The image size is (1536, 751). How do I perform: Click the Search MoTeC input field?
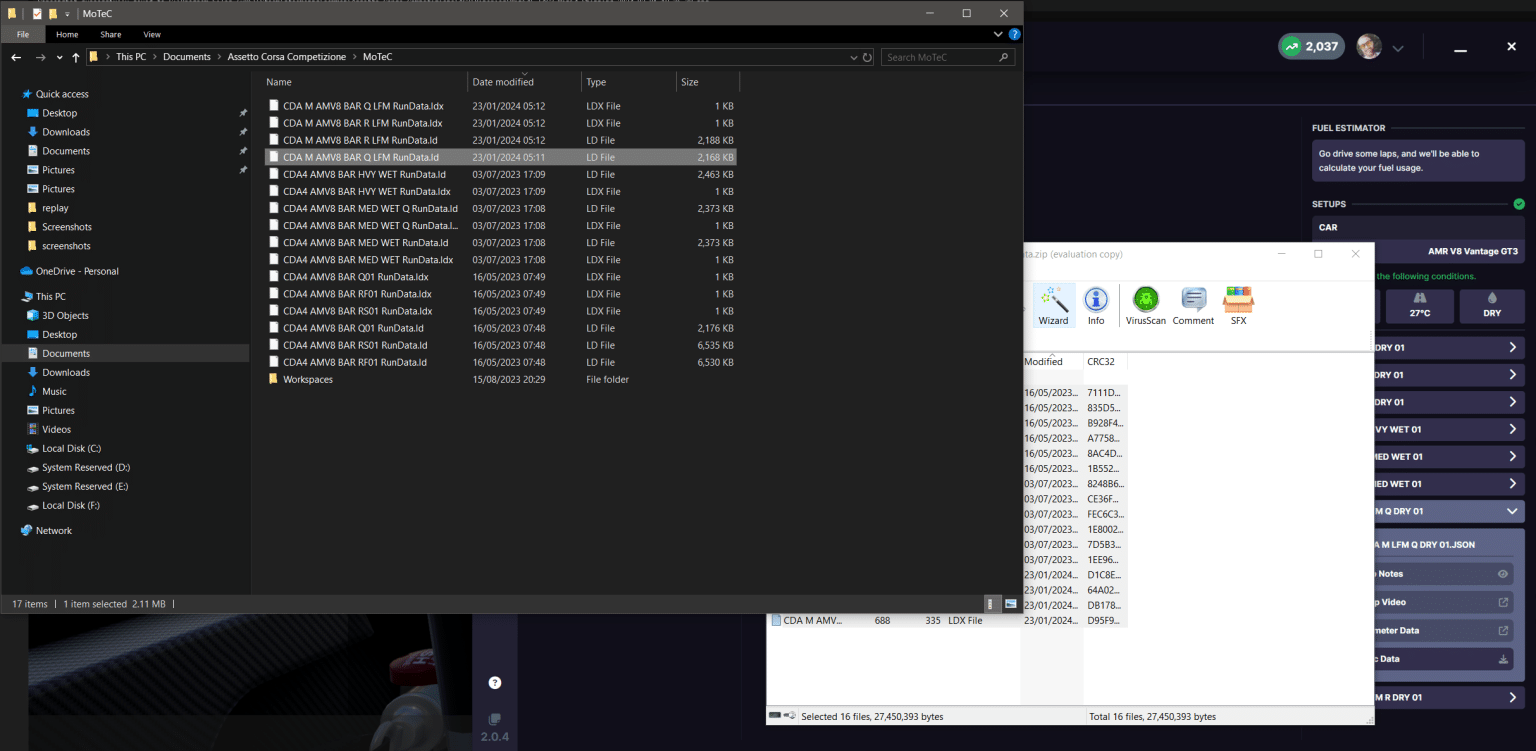point(947,57)
